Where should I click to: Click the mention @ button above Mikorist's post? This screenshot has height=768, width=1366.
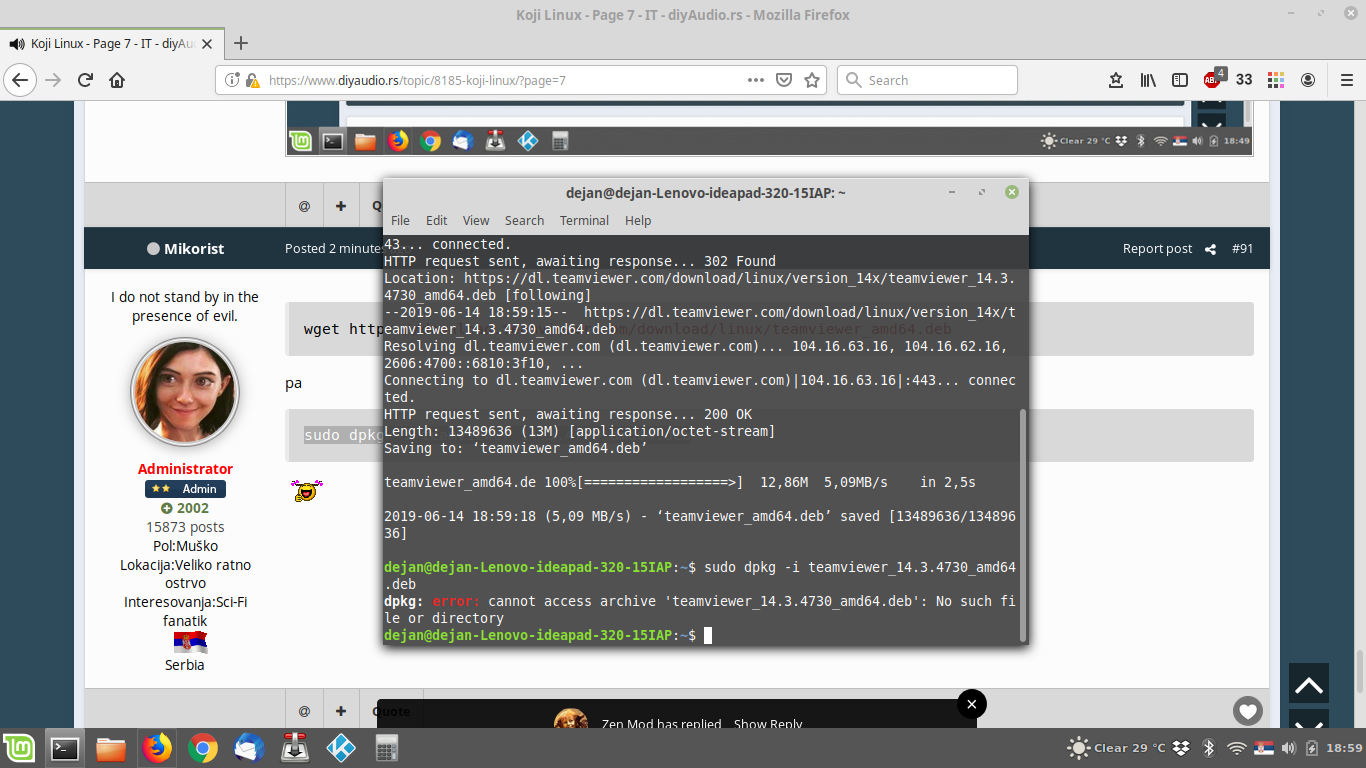pyautogui.click(x=304, y=205)
